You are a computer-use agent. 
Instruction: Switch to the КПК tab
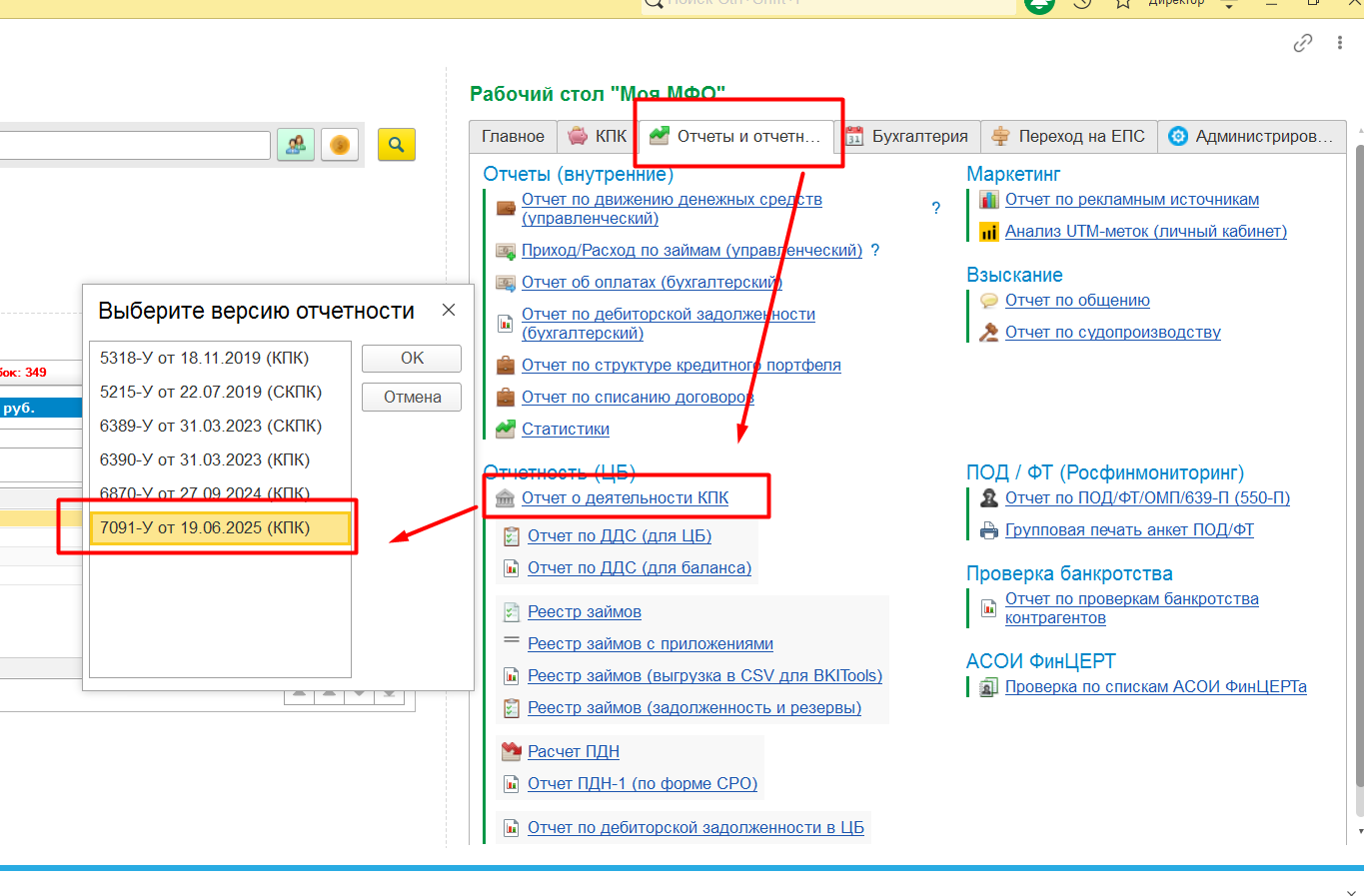click(598, 137)
